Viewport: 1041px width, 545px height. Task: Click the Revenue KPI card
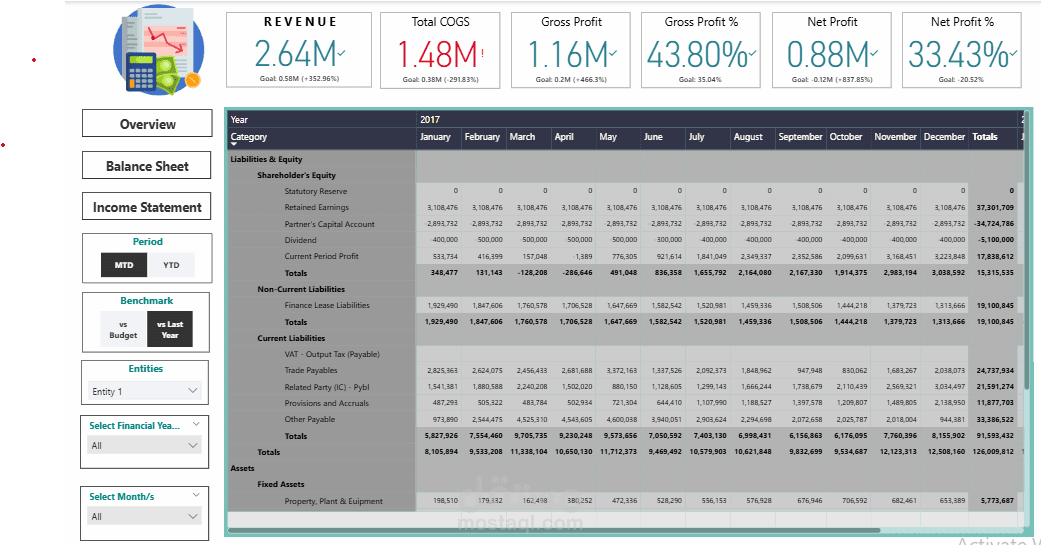click(x=299, y=50)
